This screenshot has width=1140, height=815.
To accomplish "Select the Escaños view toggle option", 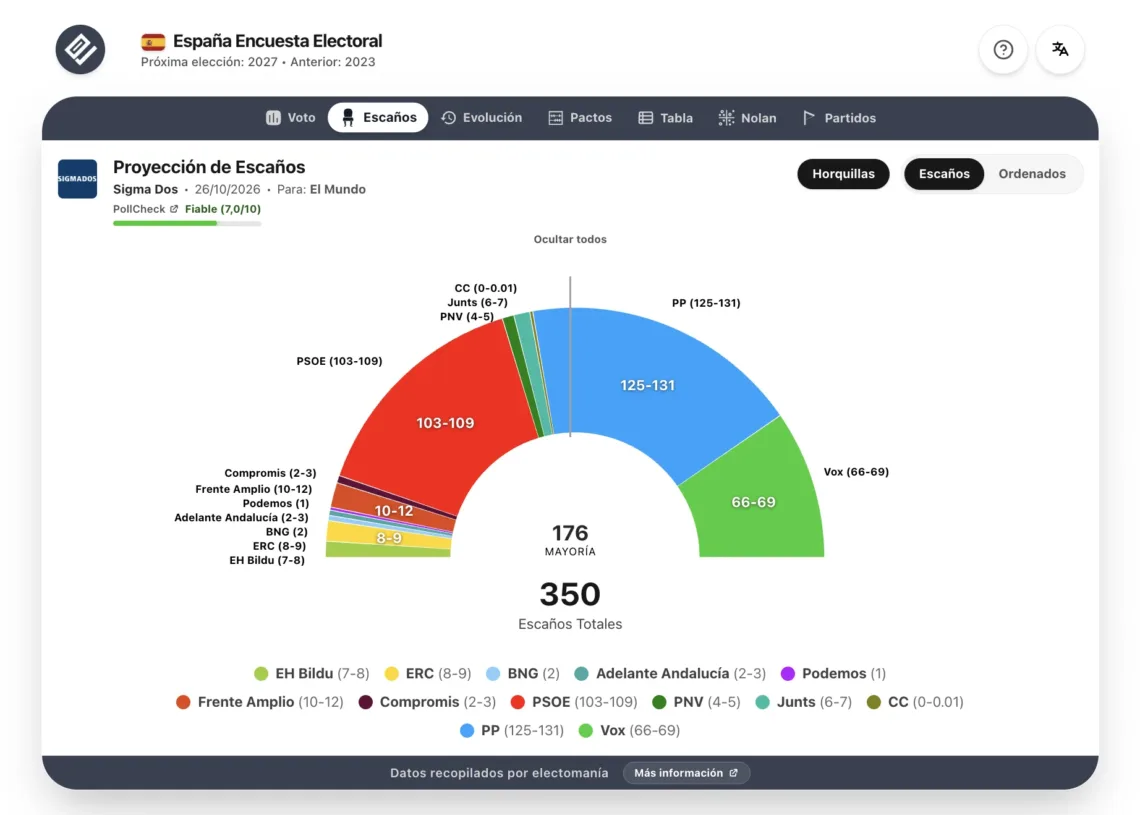I will (x=944, y=174).
